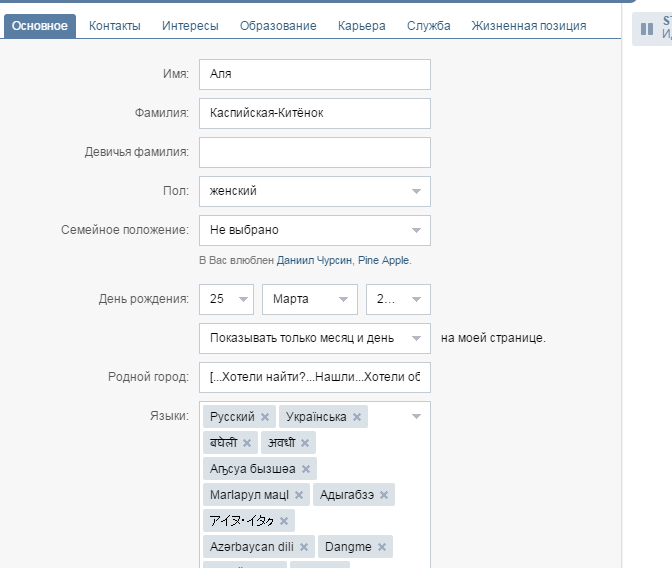
Task: Open the Пол gender dropdown
Action: [x=315, y=191]
